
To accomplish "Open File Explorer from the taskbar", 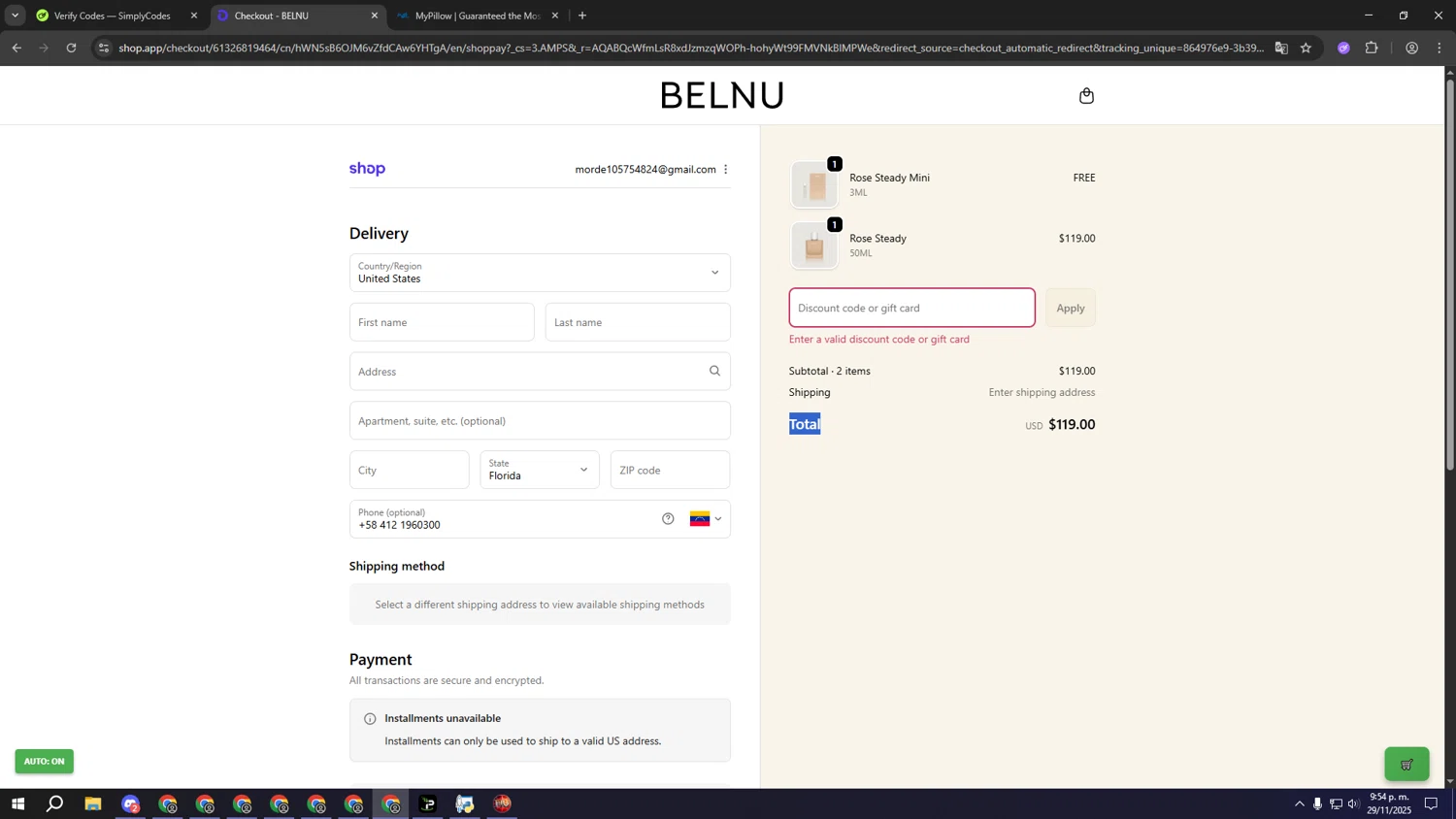I will coord(93,804).
